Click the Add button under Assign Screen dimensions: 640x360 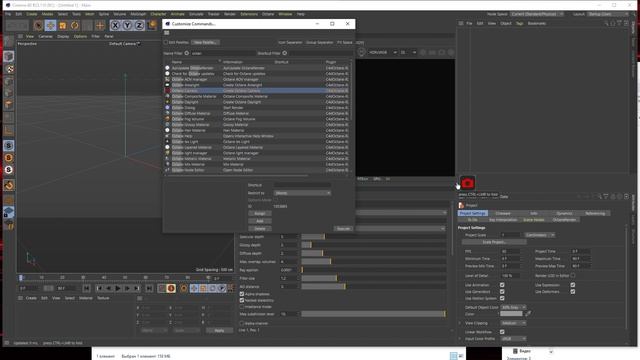coord(260,221)
